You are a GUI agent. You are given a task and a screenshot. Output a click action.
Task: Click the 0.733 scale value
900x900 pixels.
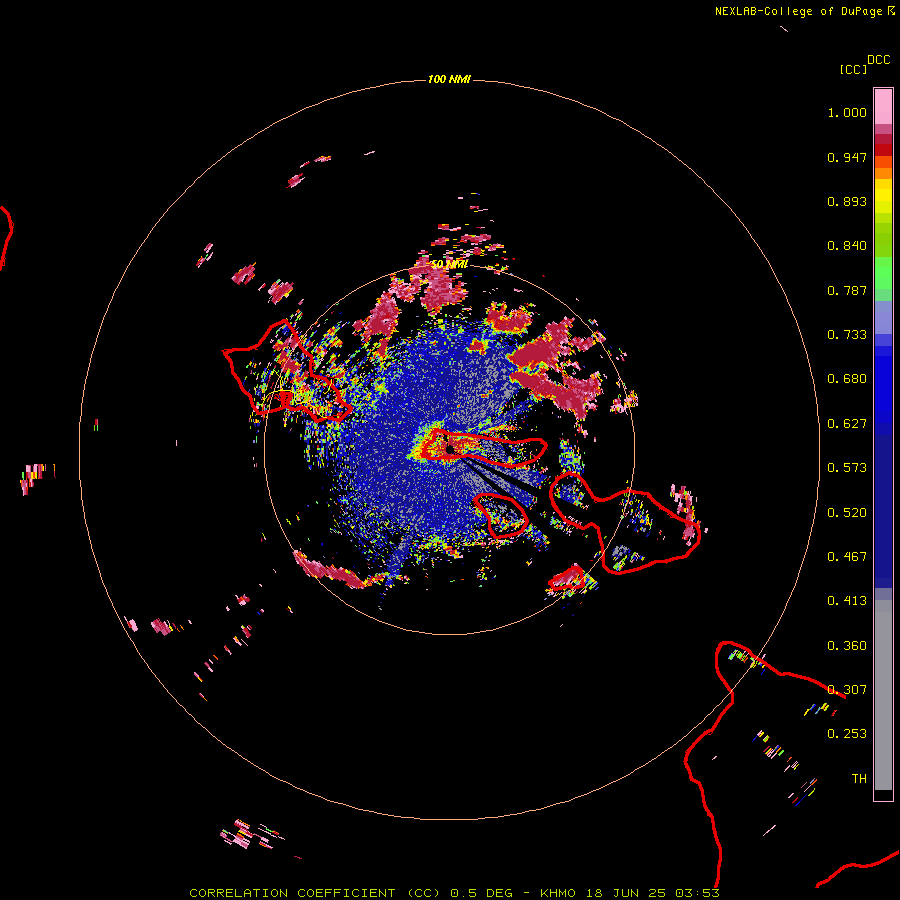(847, 335)
